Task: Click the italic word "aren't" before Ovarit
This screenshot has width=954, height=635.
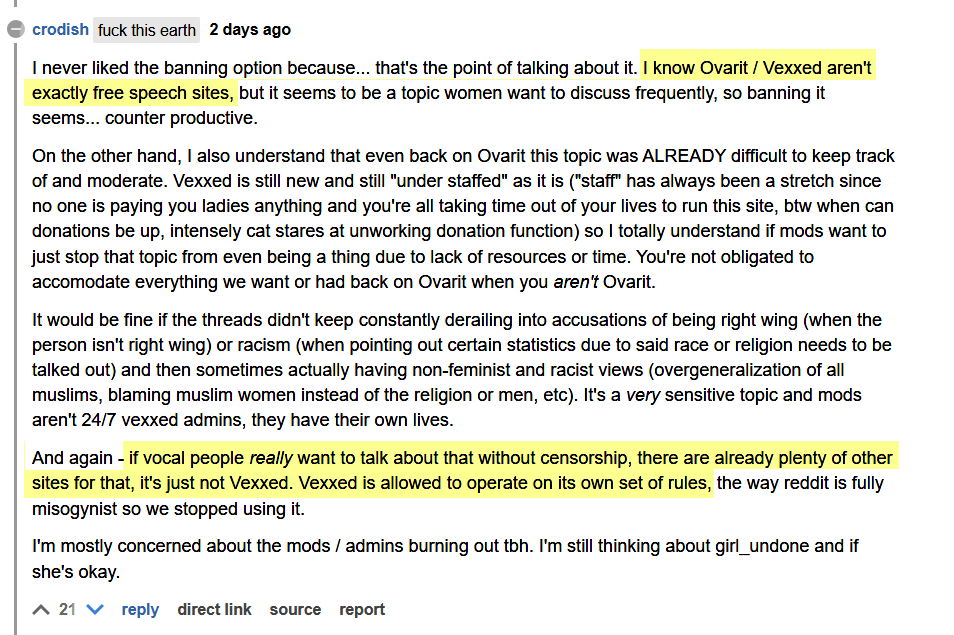Action: [x=576, y=282]
